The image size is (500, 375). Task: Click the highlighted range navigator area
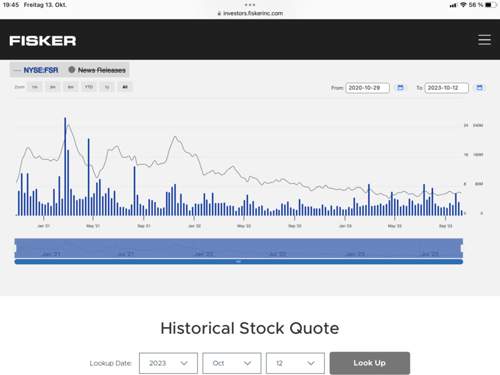coord(239,248)
